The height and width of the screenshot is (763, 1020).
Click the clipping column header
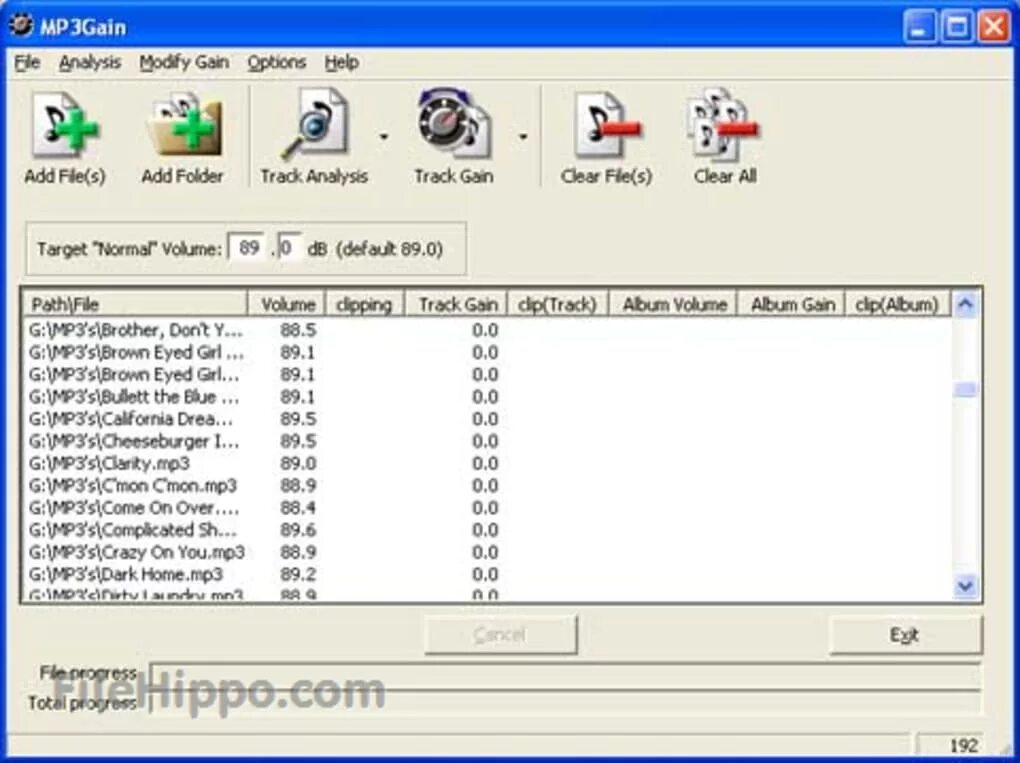[364, 304]
